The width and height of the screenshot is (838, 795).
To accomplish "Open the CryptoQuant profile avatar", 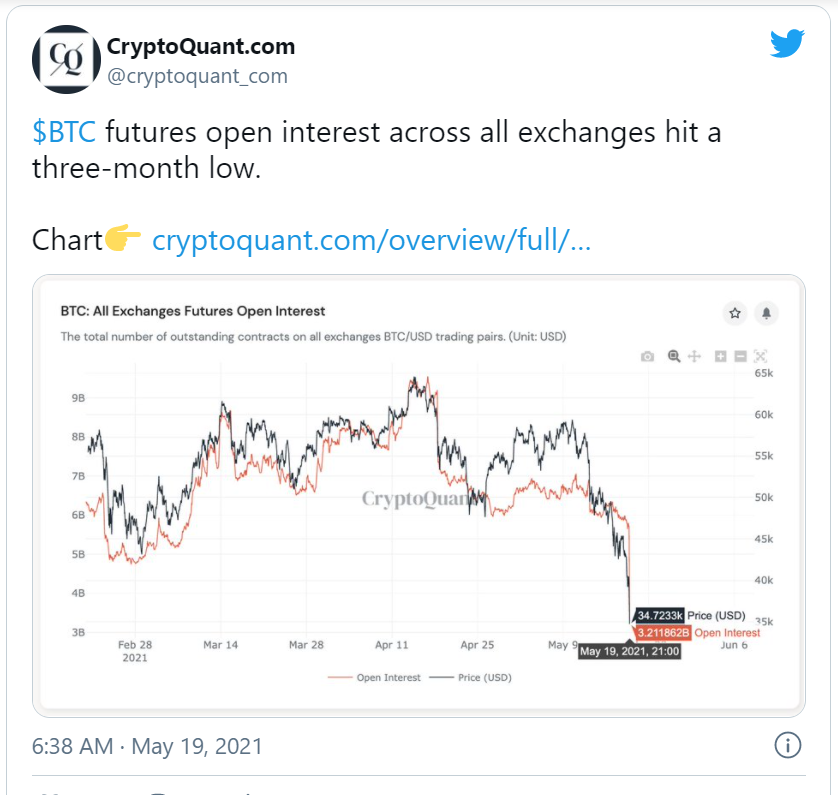I will 66,59.
